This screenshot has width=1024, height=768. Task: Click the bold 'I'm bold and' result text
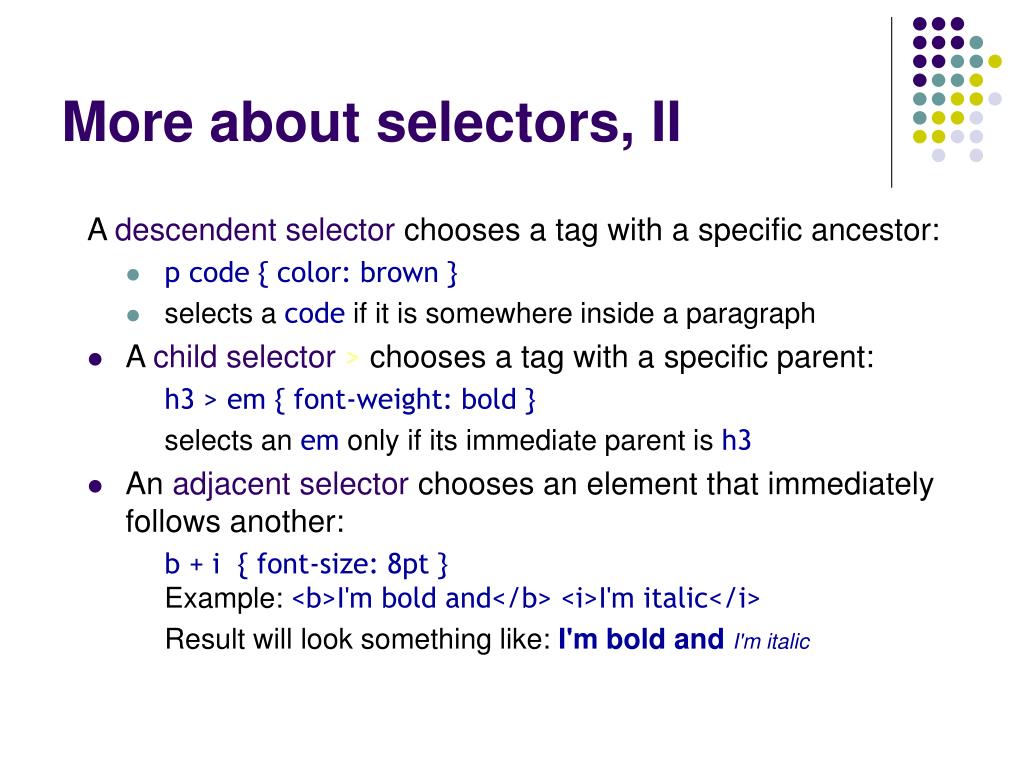tap(641, 639)
